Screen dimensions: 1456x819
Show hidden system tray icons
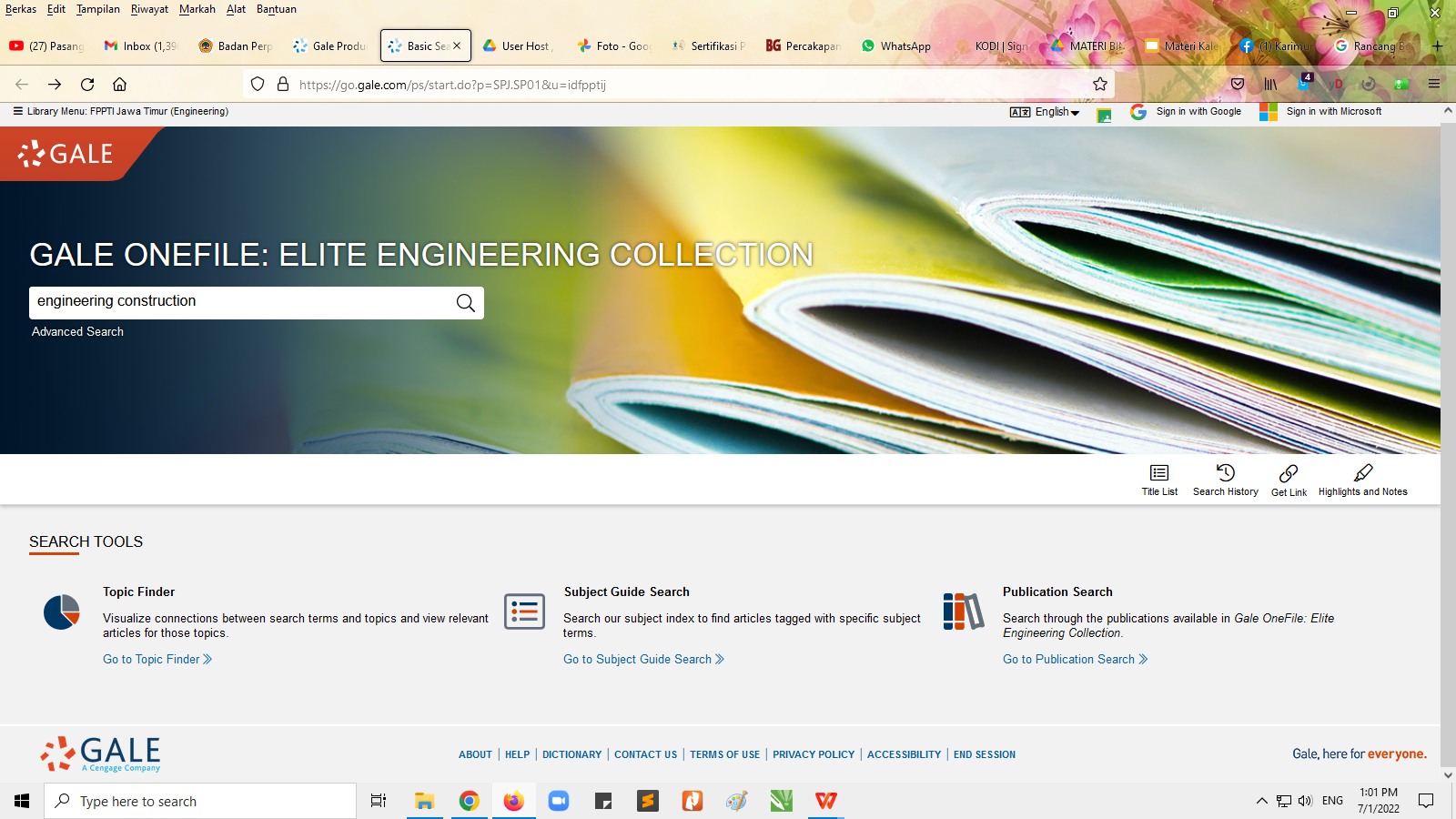pyautogui.click(x=1261, y=801)
